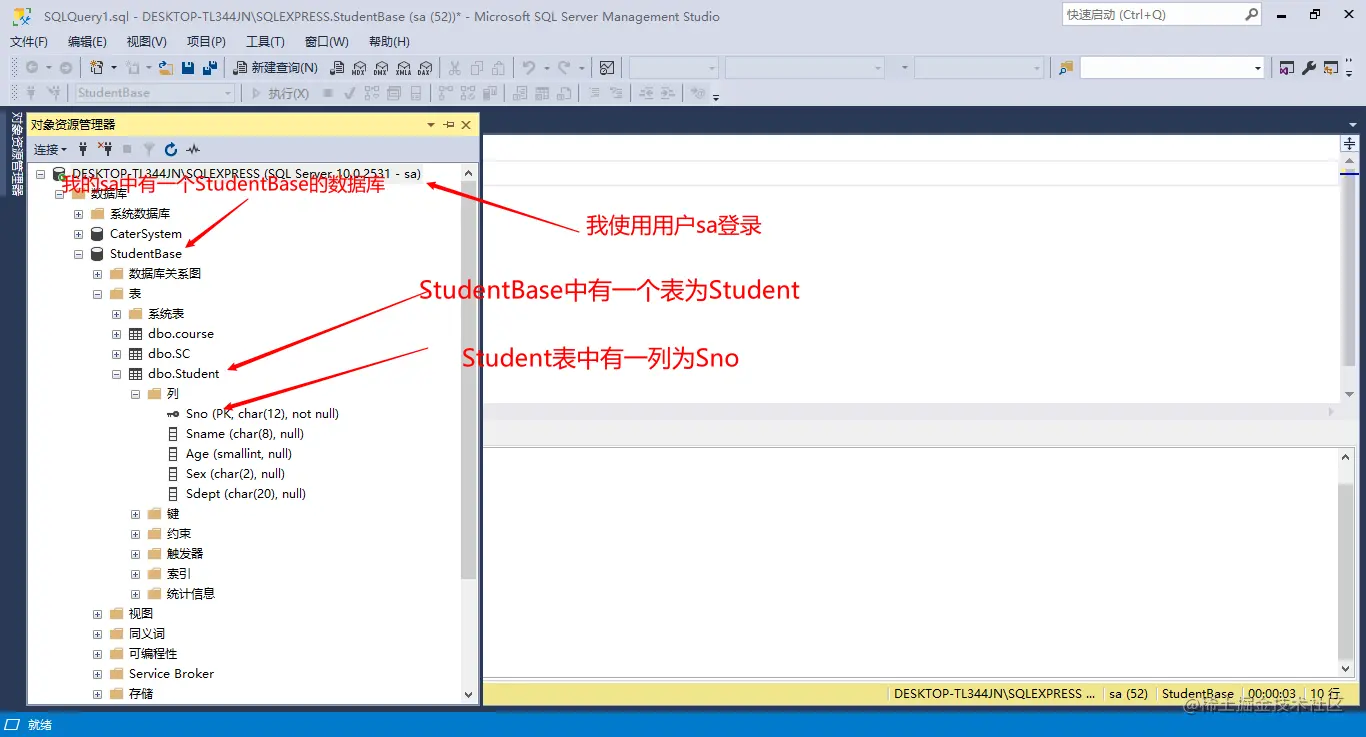1366x737 pixels.
Task: Click the Cut scissors icon
Action: point(454,68)
